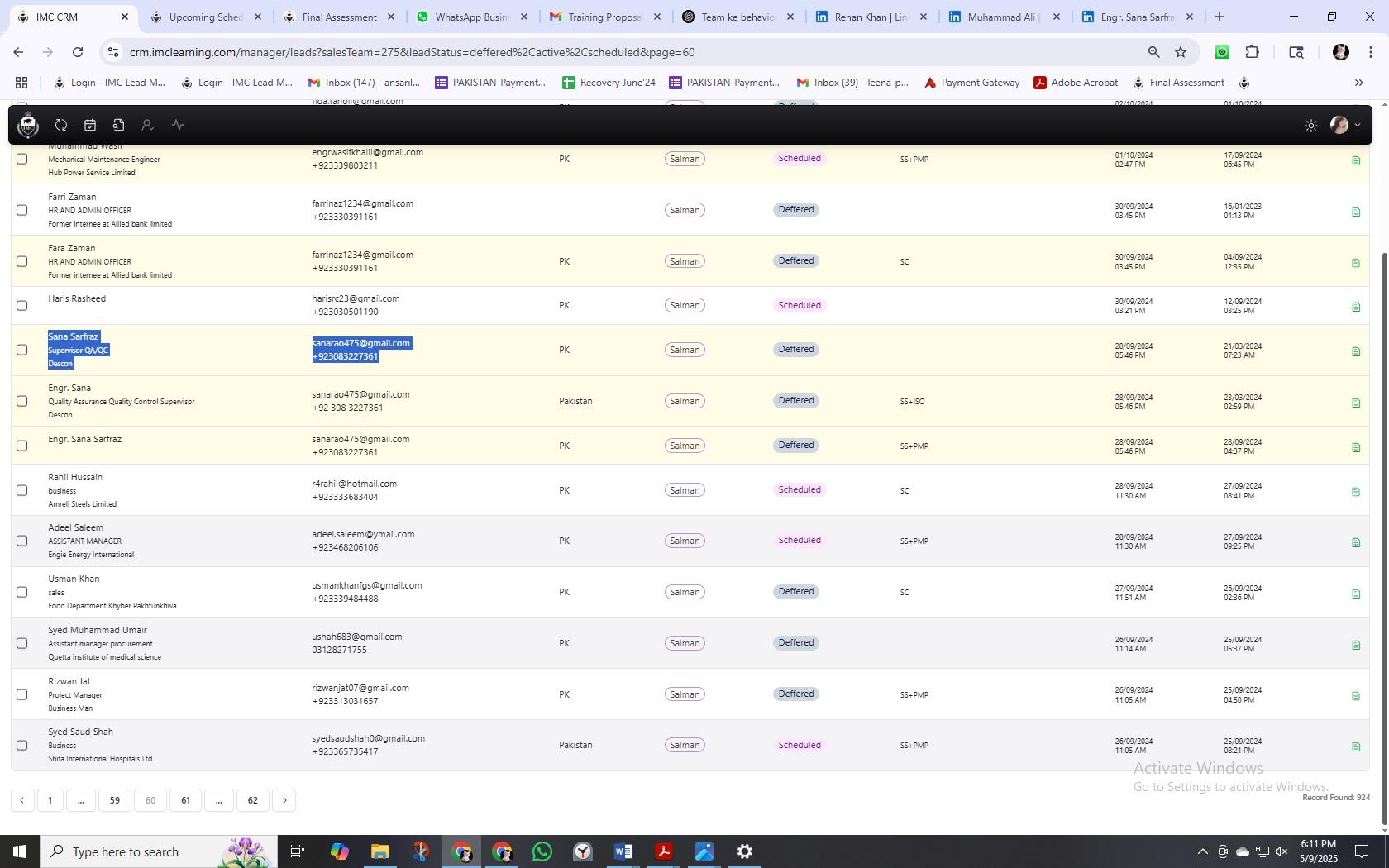
Task: Check the Usman Khan row checkbox
Action: point(22,592)
